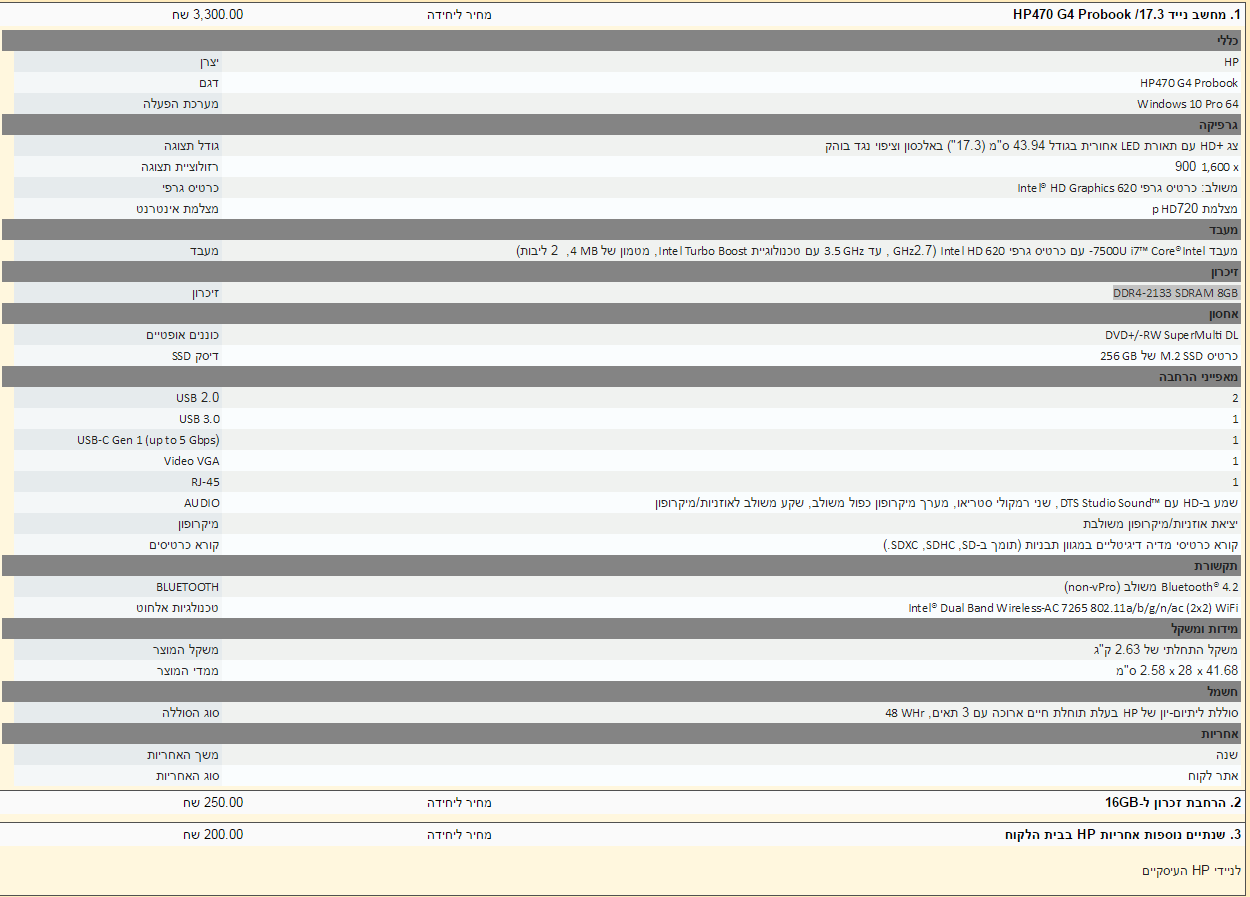Click the 'BLUETOOTH' label

[187, 587]
